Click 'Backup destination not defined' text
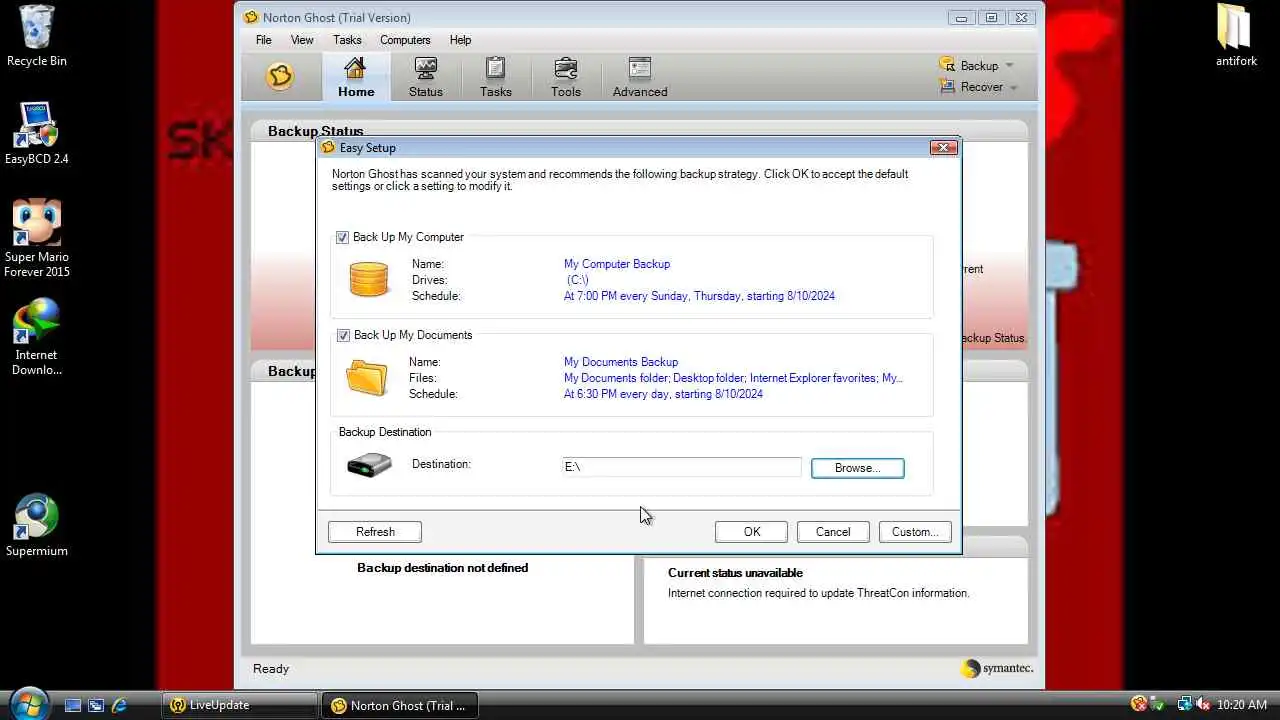Viewport: 1280px width, 720px height. click(x=443, y=568)
